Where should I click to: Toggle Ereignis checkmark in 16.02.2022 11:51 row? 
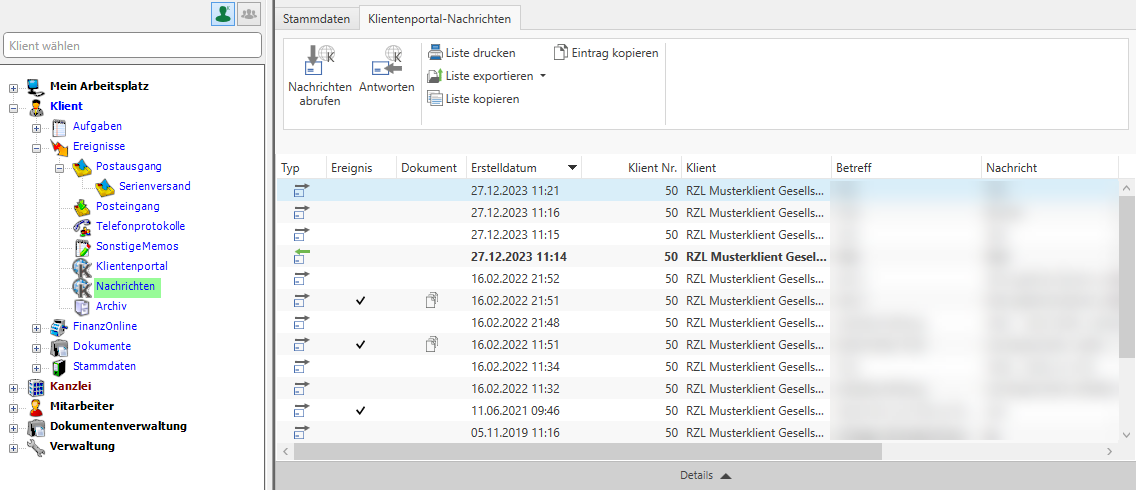pos(361,344)
